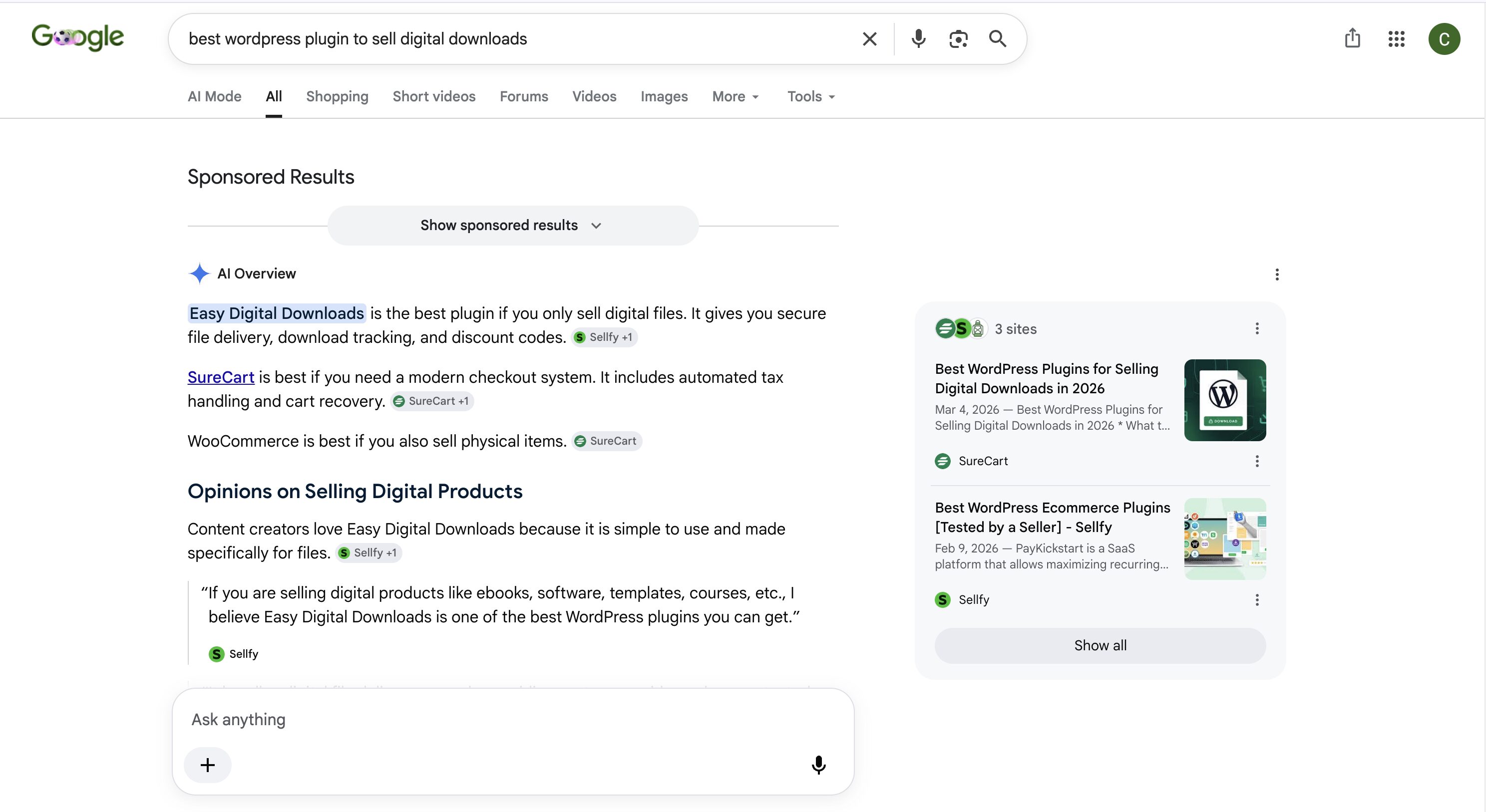Open Best WordPress Ecommerce Plugins Sellfy article

(1052, 518)
